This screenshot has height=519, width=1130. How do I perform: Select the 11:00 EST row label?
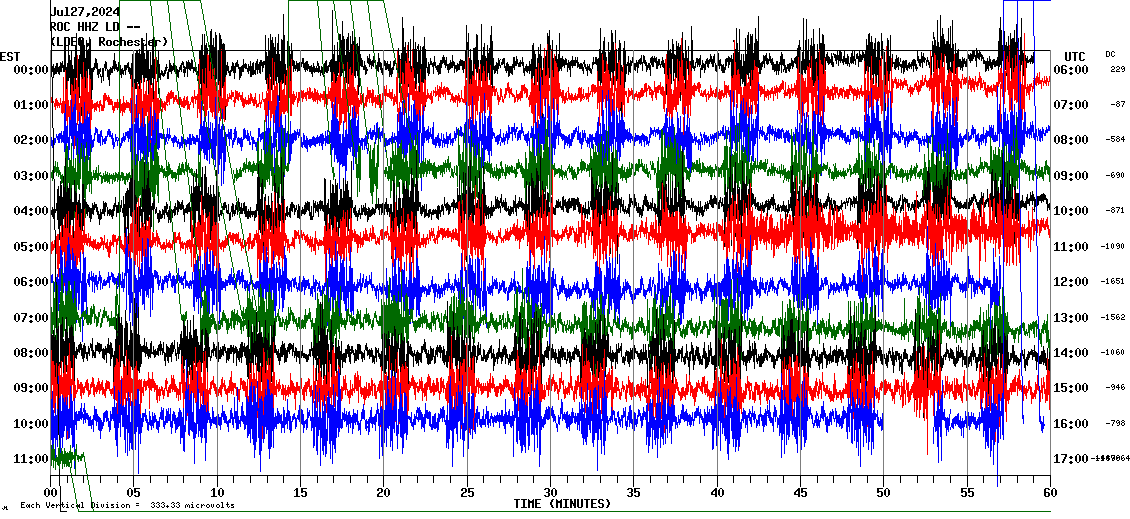(32, 459)
